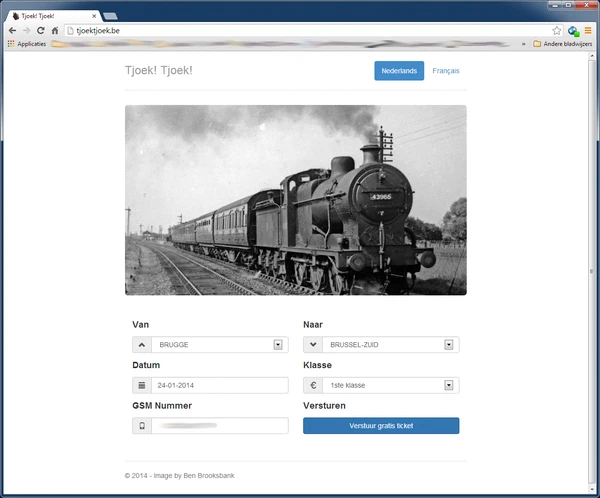600x498 pixels.
Task: Click the Versturen label
Action: [x=324, y=406]
